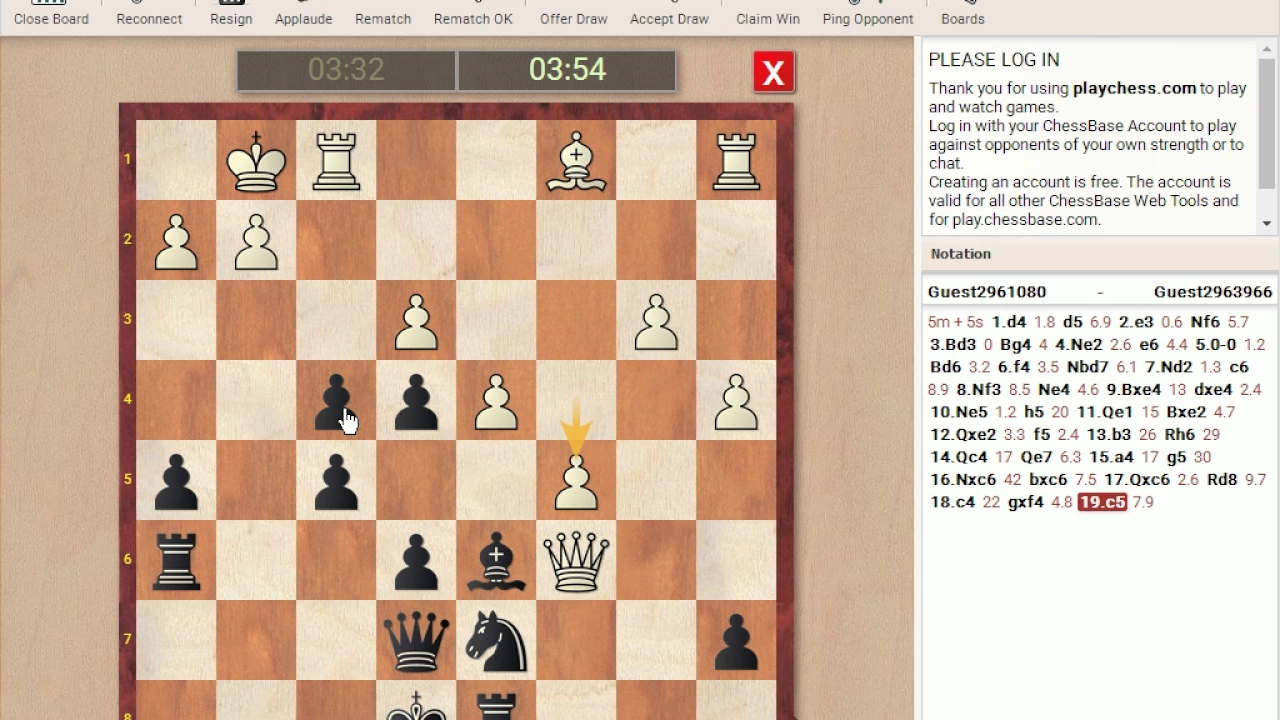Image resolution: width=1280 pixels, height=720 pixels.
Task: Select the black pawn on h5
Action: tap(176, 482)
